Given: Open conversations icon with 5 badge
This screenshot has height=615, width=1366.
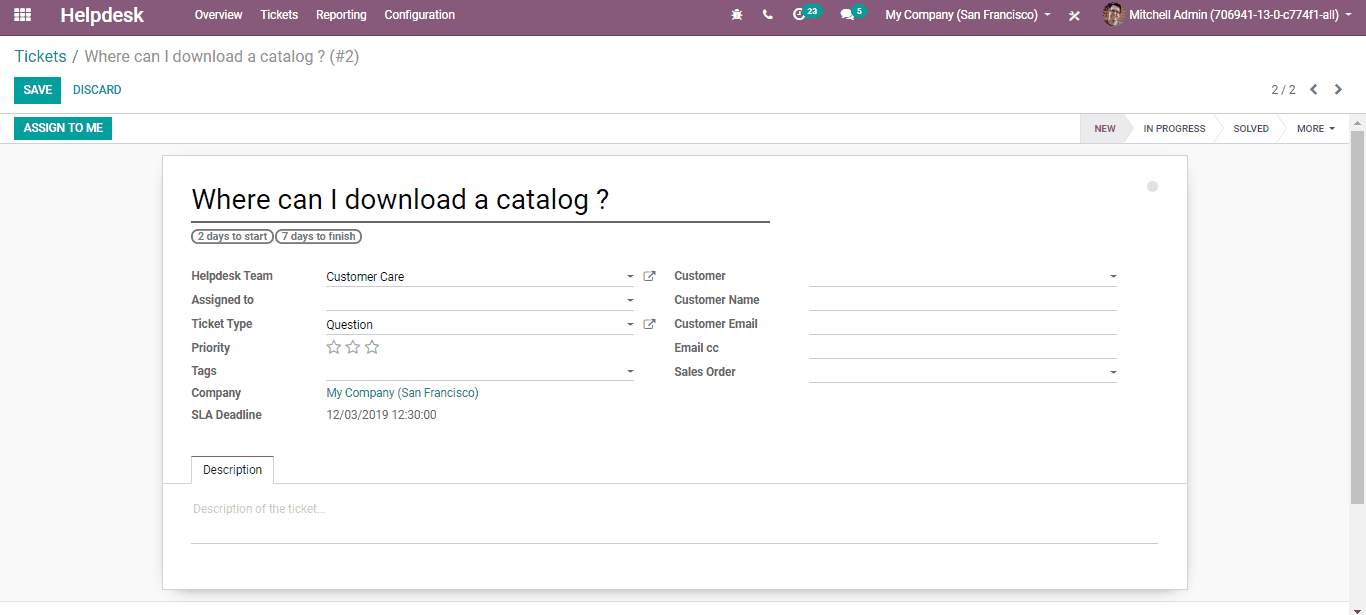Looking at the screenshot, I should (852, 14).
